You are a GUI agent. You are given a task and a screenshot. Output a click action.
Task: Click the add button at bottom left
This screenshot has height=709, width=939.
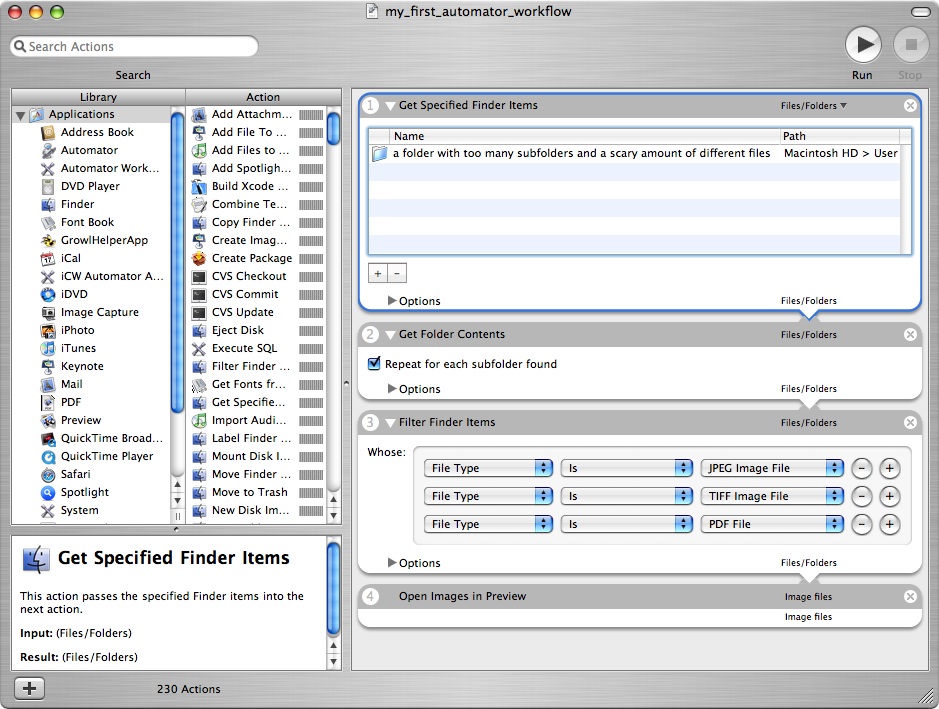click(29, 689)
